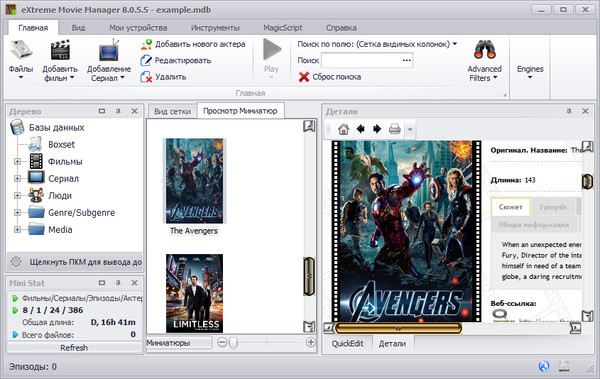The height and width of the screenshot is (379, 600).
Task: Click the ellipsis button in the search field
Action: coord(407,60)
